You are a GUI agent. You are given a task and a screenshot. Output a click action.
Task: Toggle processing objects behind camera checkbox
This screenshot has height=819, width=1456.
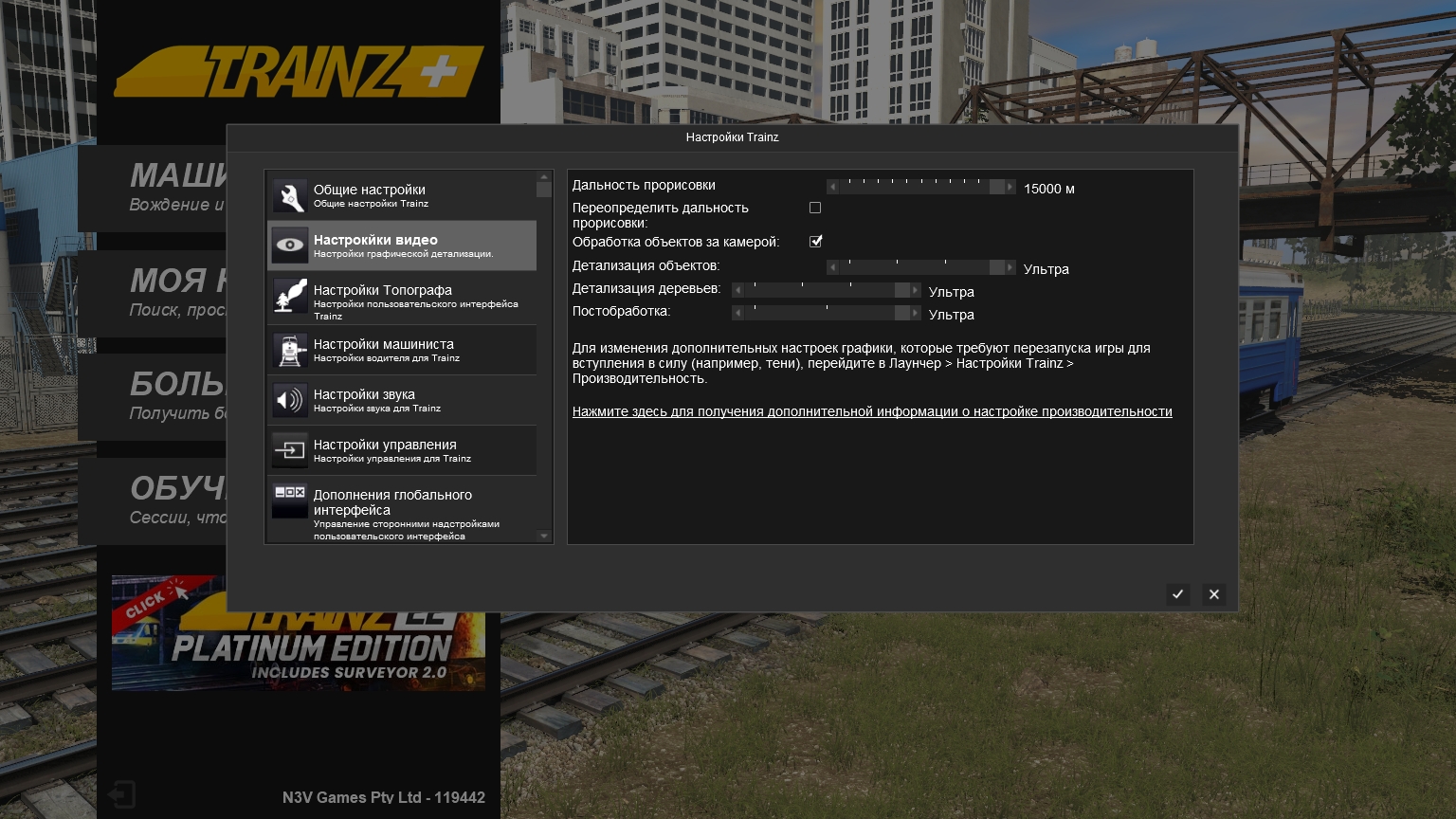(x=815, y=242)
